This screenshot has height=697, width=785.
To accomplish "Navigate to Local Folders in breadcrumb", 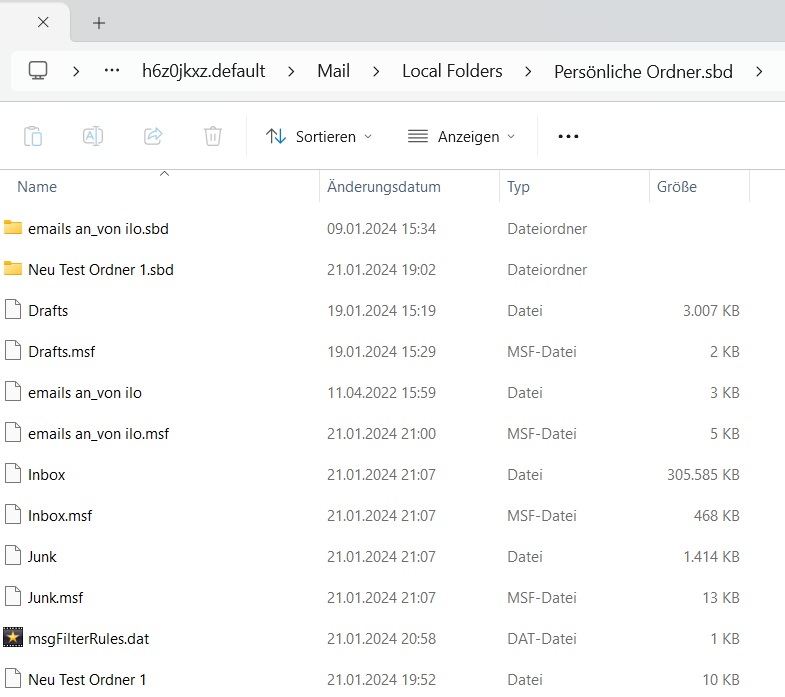I will tap(452, 71).
